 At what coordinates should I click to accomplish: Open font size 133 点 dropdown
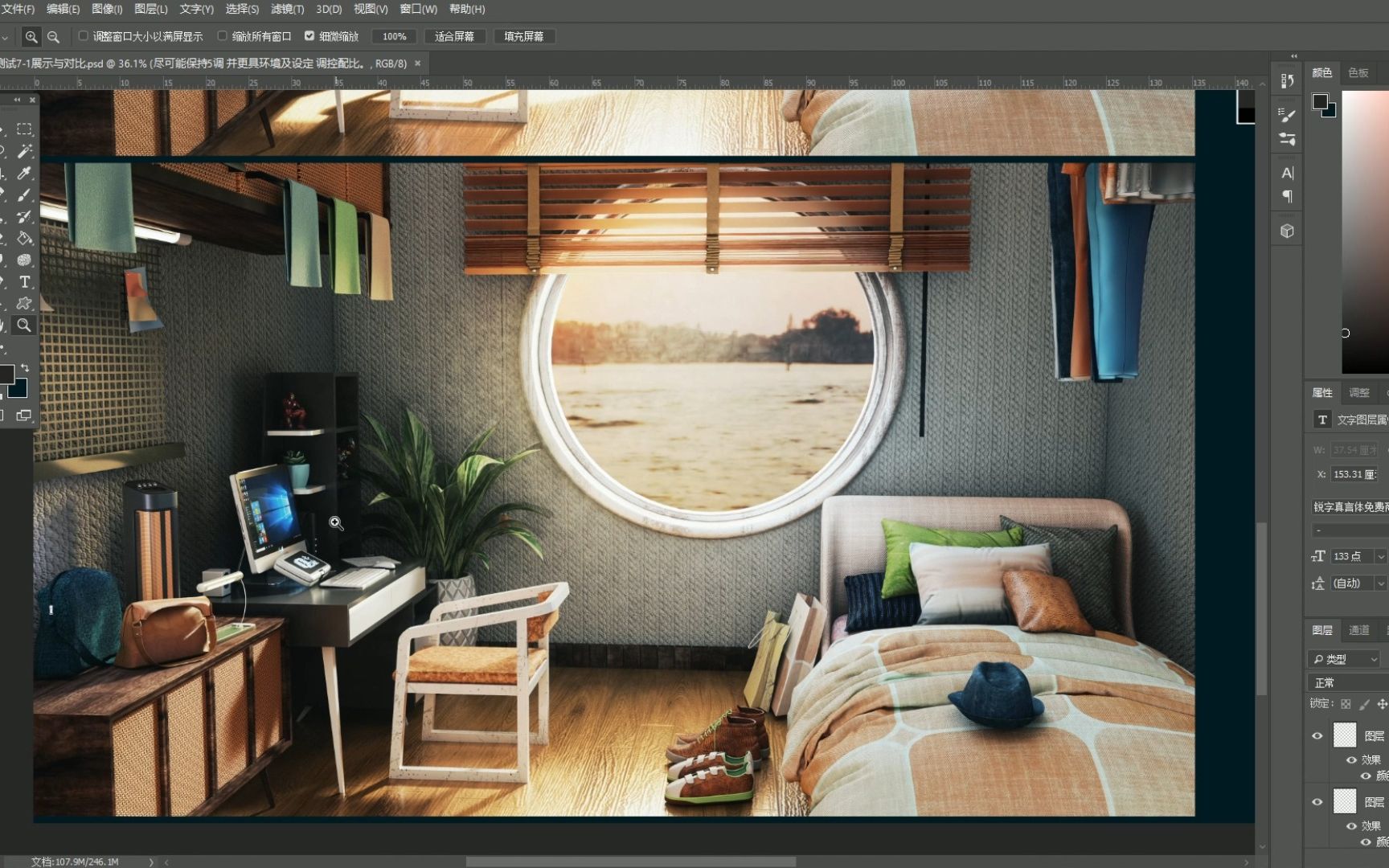[x=1381, y=556]
